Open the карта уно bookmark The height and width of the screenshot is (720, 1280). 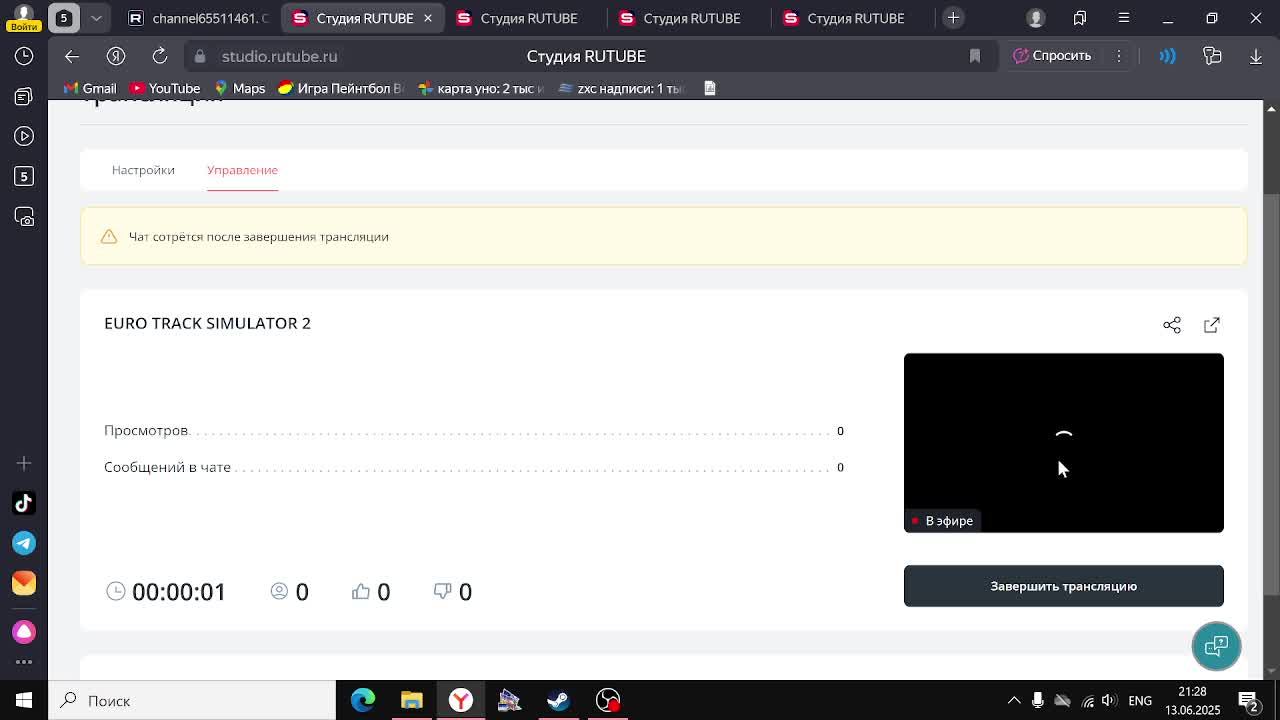pos(481,88)
